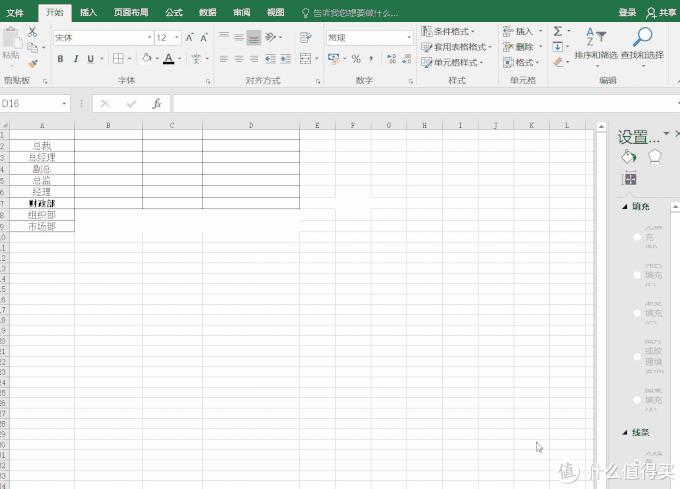
Task: Switch to Page Layout (页面布局) tab
Action: pyautogui.click(x=131, y=13)
